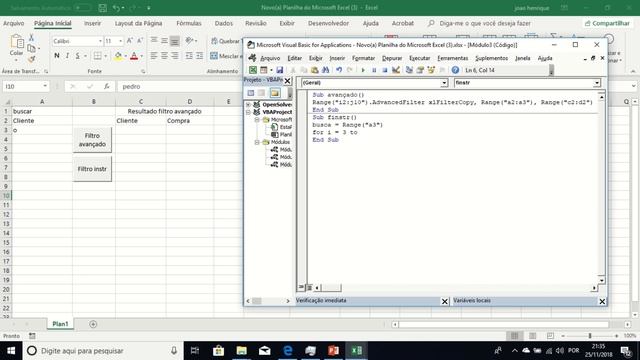Image resolution: width=640 pixels, height=360 pixels.
Task: Open the Inserir menu in VBA editor
Action: tap(337, 58)
